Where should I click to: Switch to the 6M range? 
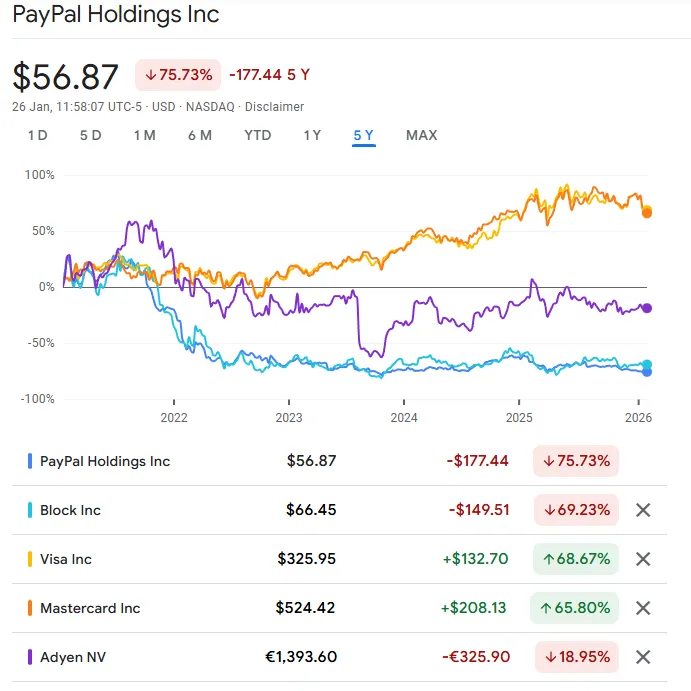(199, 135)
